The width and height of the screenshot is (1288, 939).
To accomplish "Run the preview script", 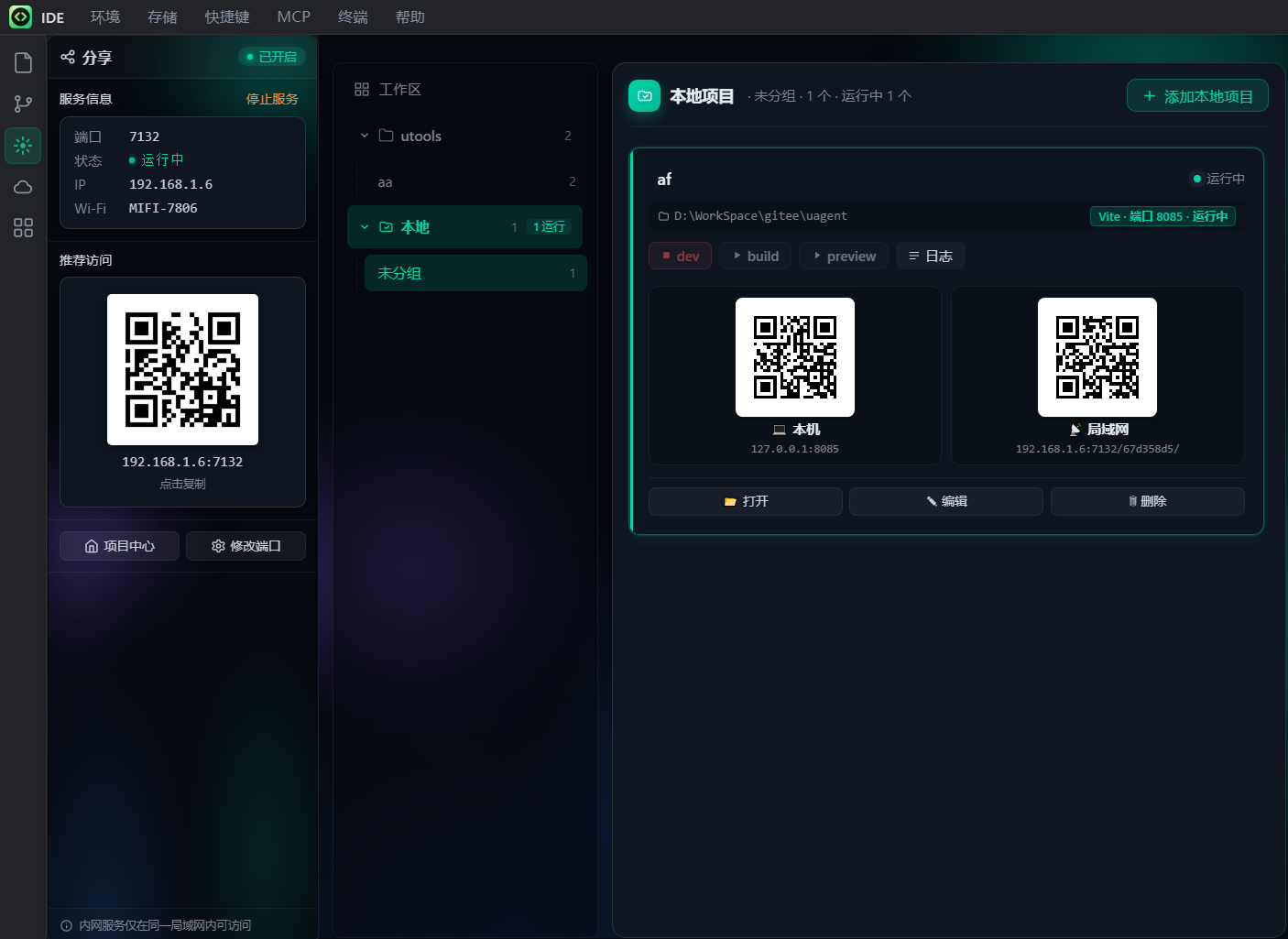I will click(844, 256).
